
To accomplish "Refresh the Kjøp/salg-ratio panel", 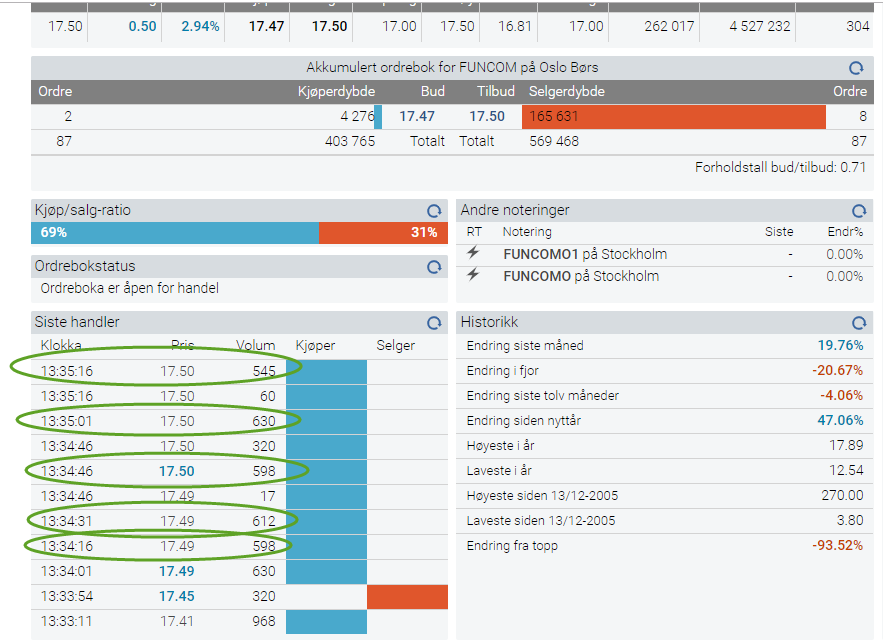I will pyautogui.click(x=434, y=211).
